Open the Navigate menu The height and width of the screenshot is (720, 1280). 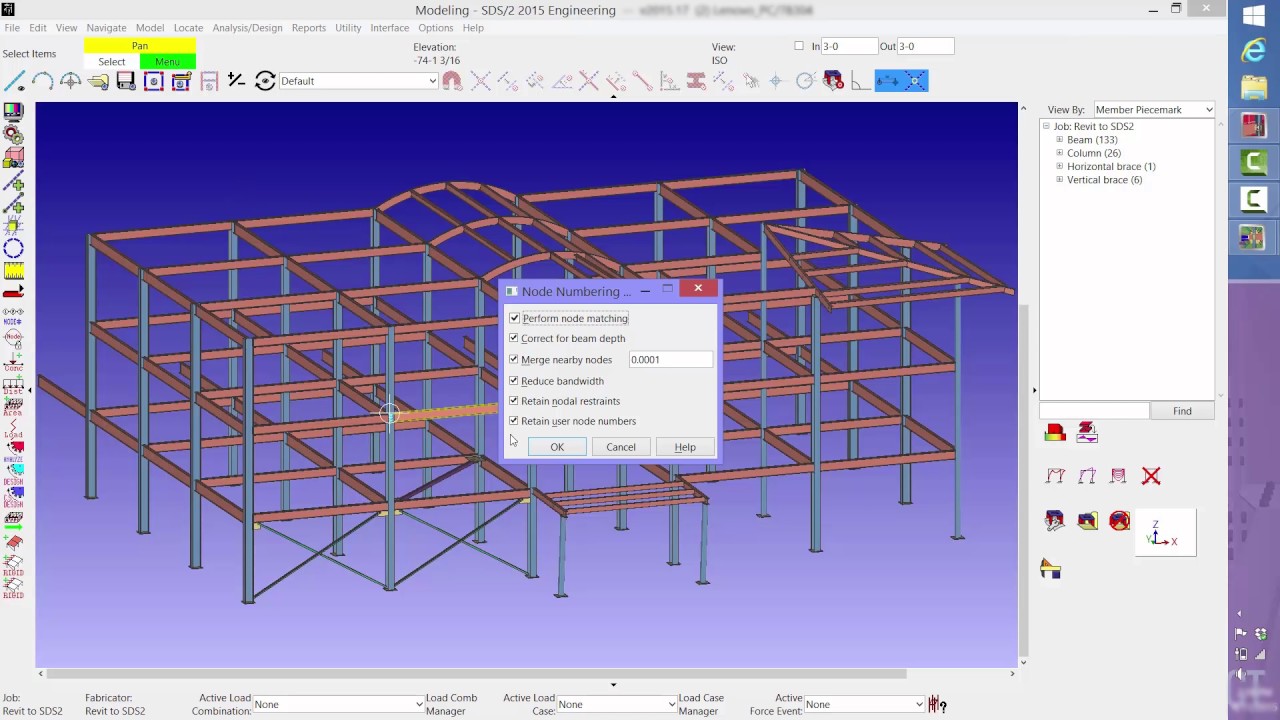tap(106, 28)
